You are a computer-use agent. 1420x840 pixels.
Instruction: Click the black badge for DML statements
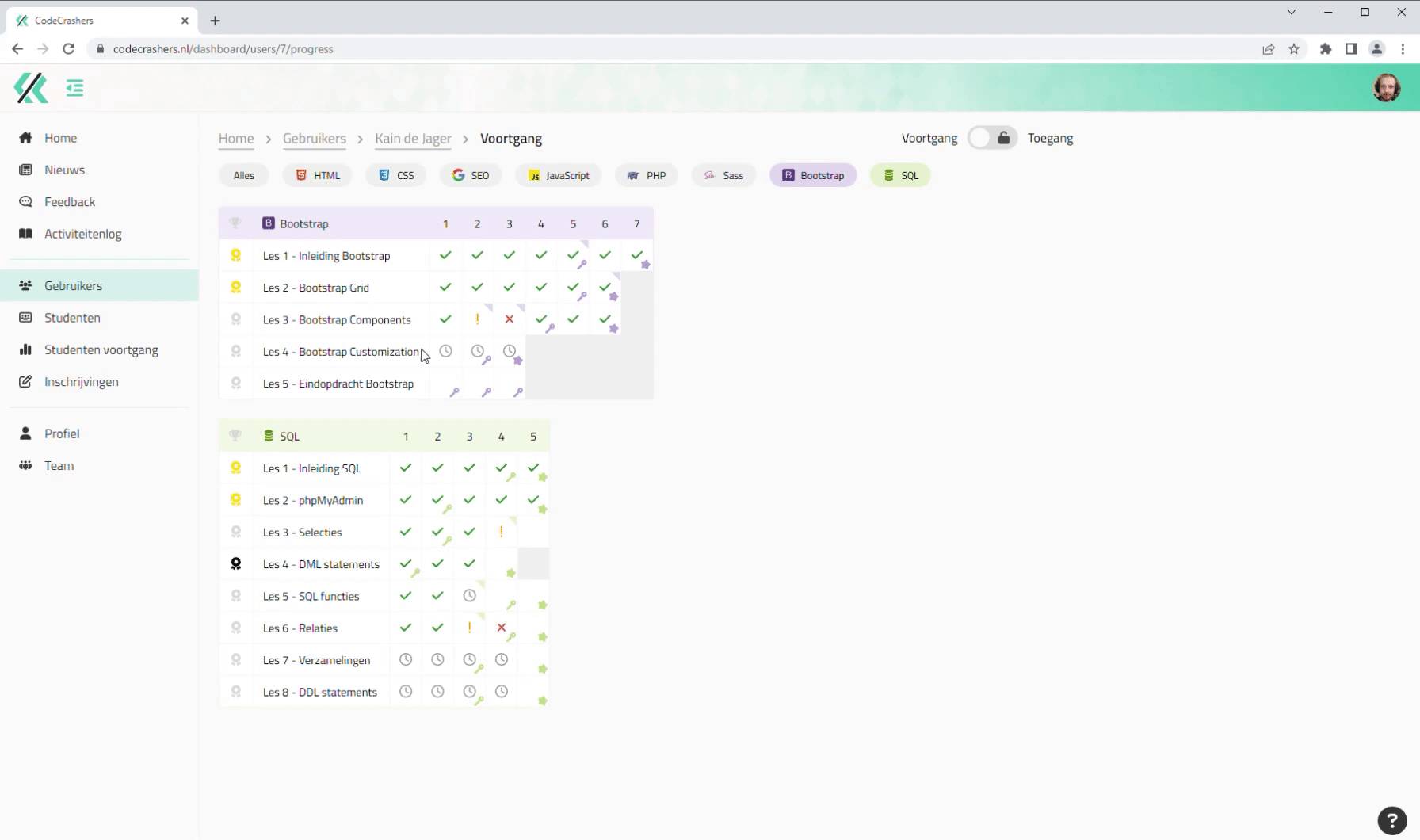(235, 564)
